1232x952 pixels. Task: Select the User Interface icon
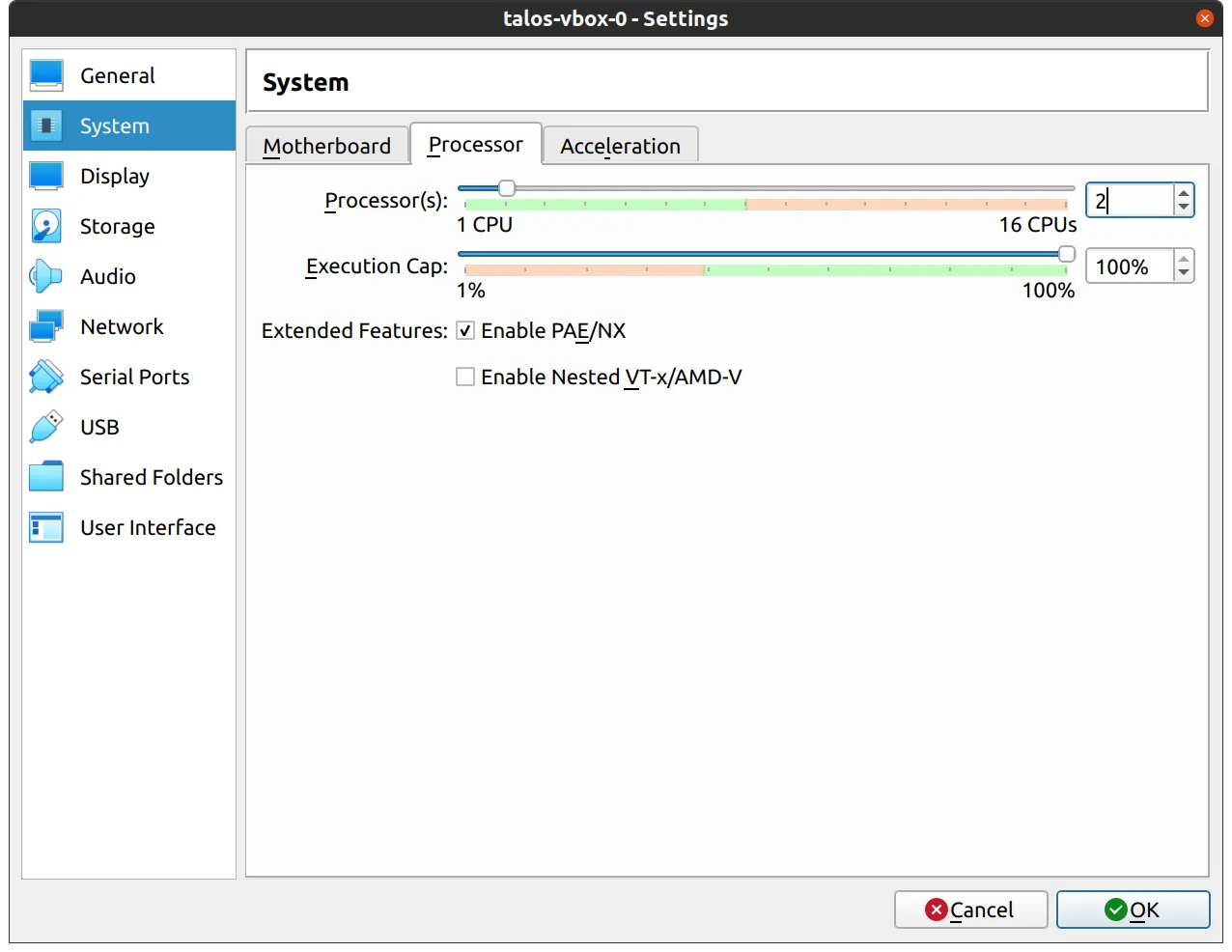46,527
